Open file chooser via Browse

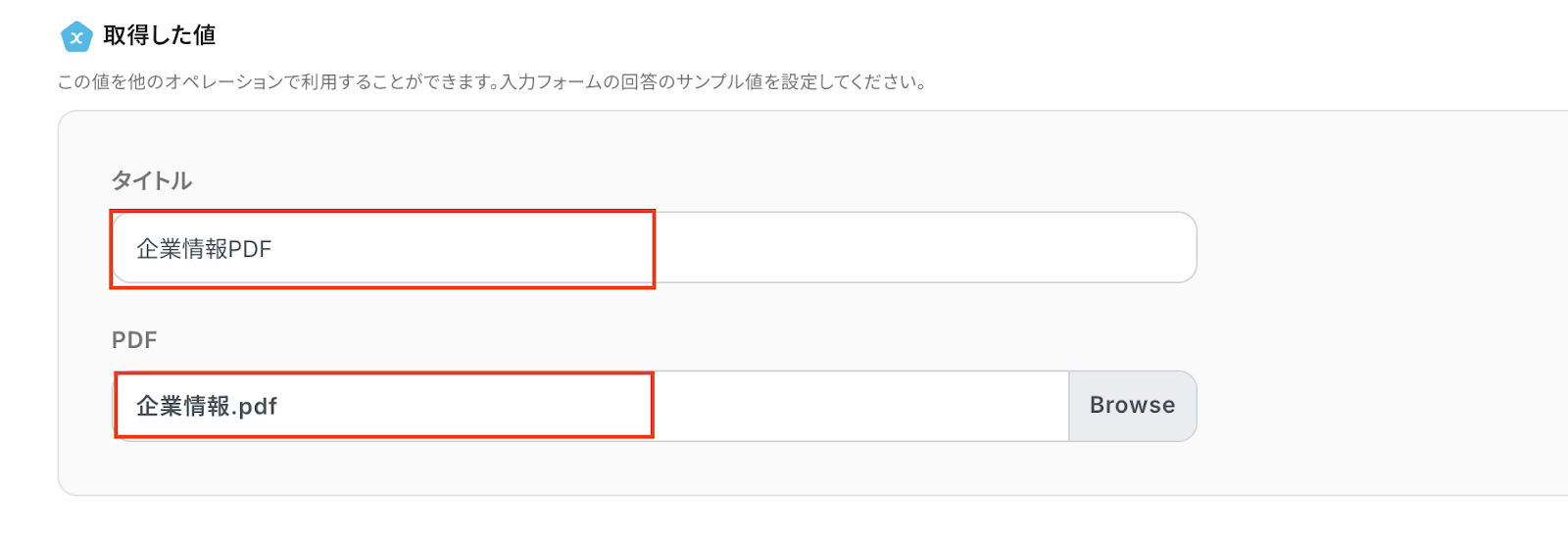click(x=1132, y=406)
